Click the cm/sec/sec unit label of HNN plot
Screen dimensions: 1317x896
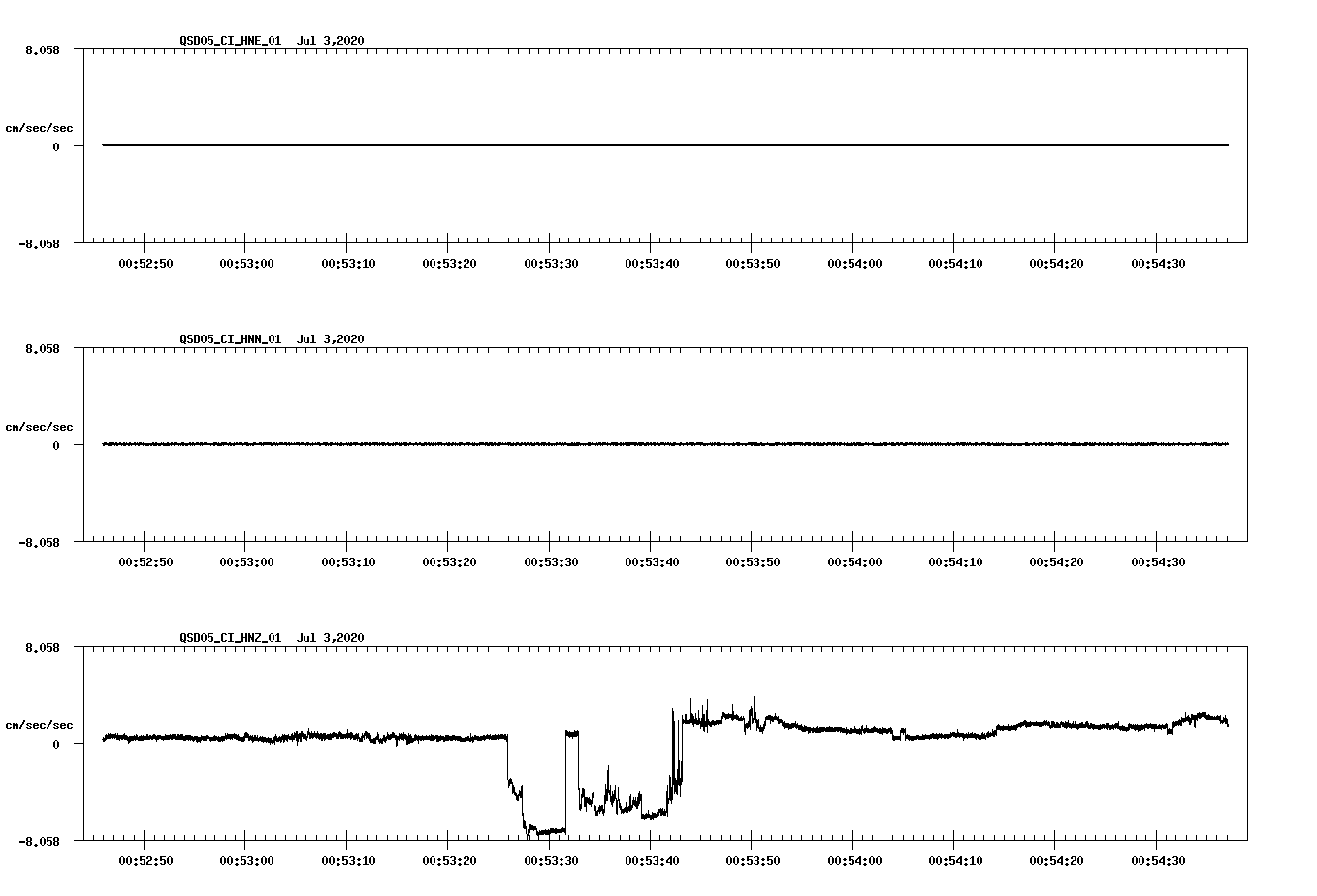click(39, 427)
